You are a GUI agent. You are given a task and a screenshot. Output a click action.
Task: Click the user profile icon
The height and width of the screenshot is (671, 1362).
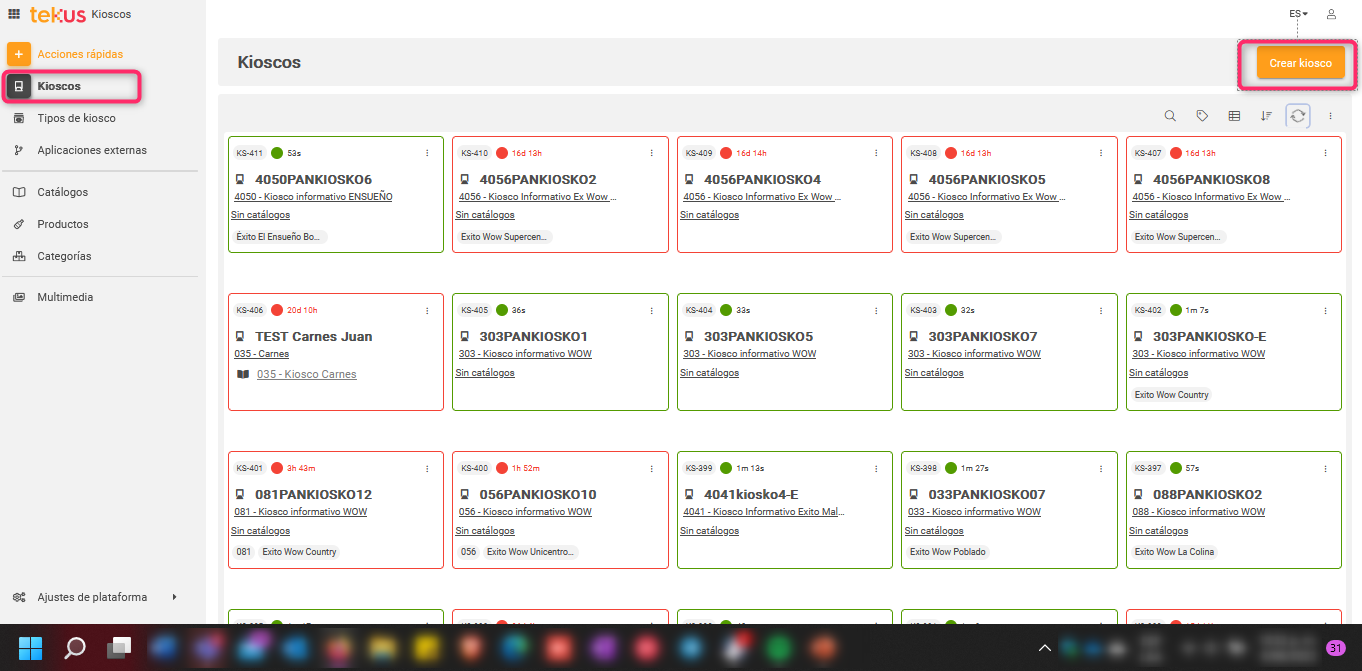1331,14
